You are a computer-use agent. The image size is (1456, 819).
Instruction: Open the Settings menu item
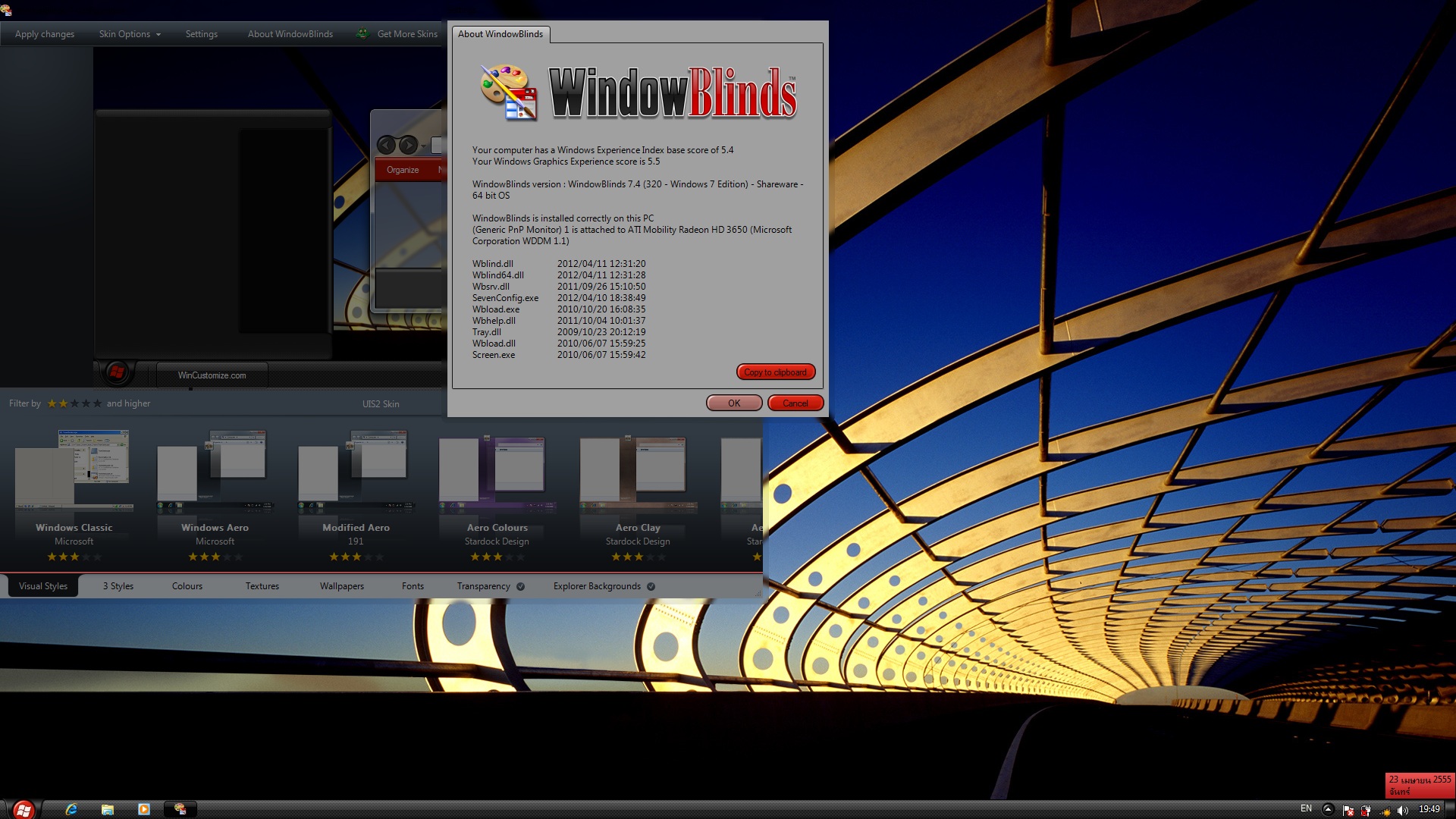(201, 34)
